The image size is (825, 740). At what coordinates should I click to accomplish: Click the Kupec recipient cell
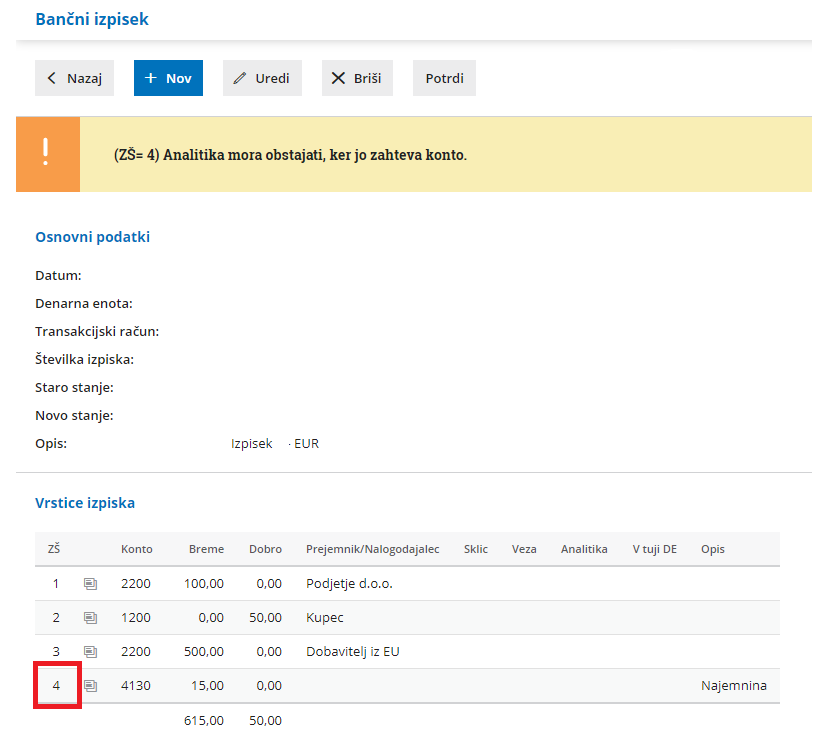coord(325,617)
